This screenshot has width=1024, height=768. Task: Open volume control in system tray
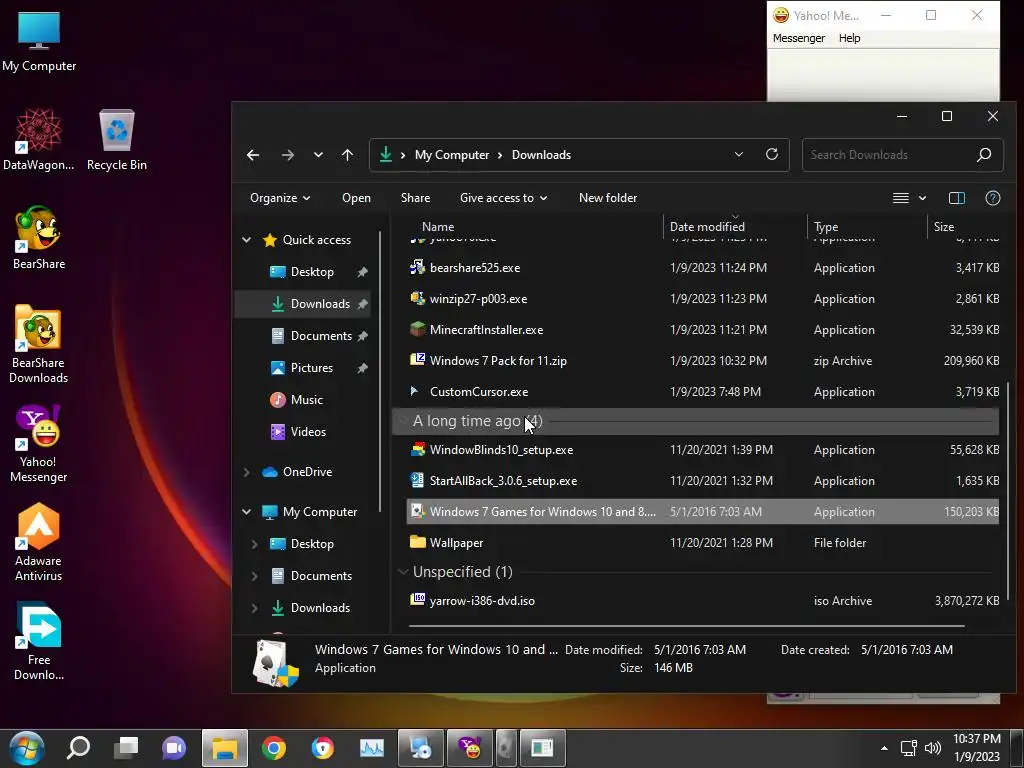[933, 748]
